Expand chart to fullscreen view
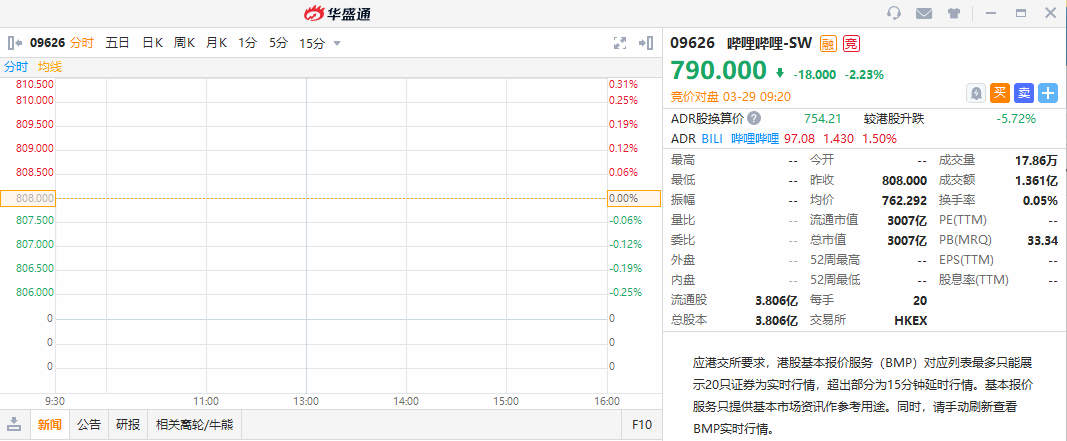Screen dimensions: 1067x441 click(x=619, y=43)
